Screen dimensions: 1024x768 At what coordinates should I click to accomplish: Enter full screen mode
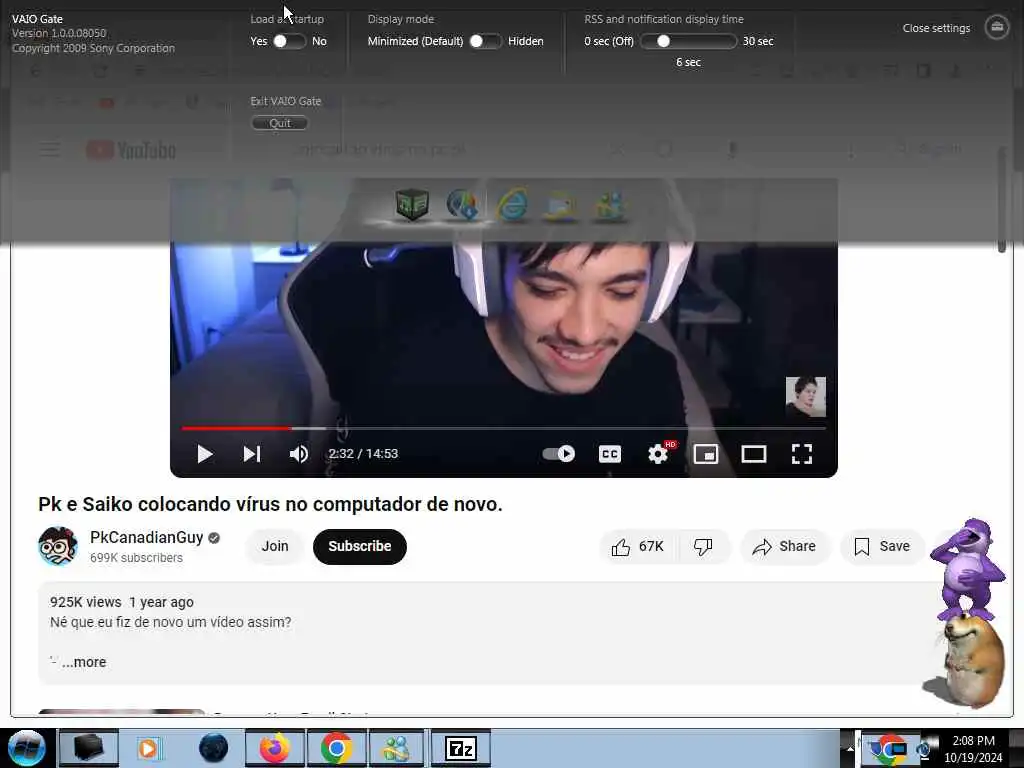point(801,454)
